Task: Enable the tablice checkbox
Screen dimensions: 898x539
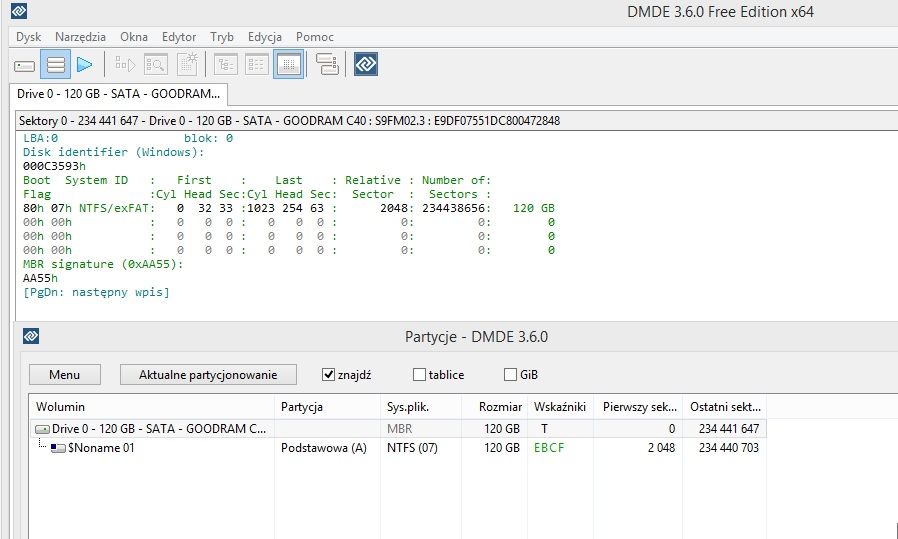Action: point(419,375)
